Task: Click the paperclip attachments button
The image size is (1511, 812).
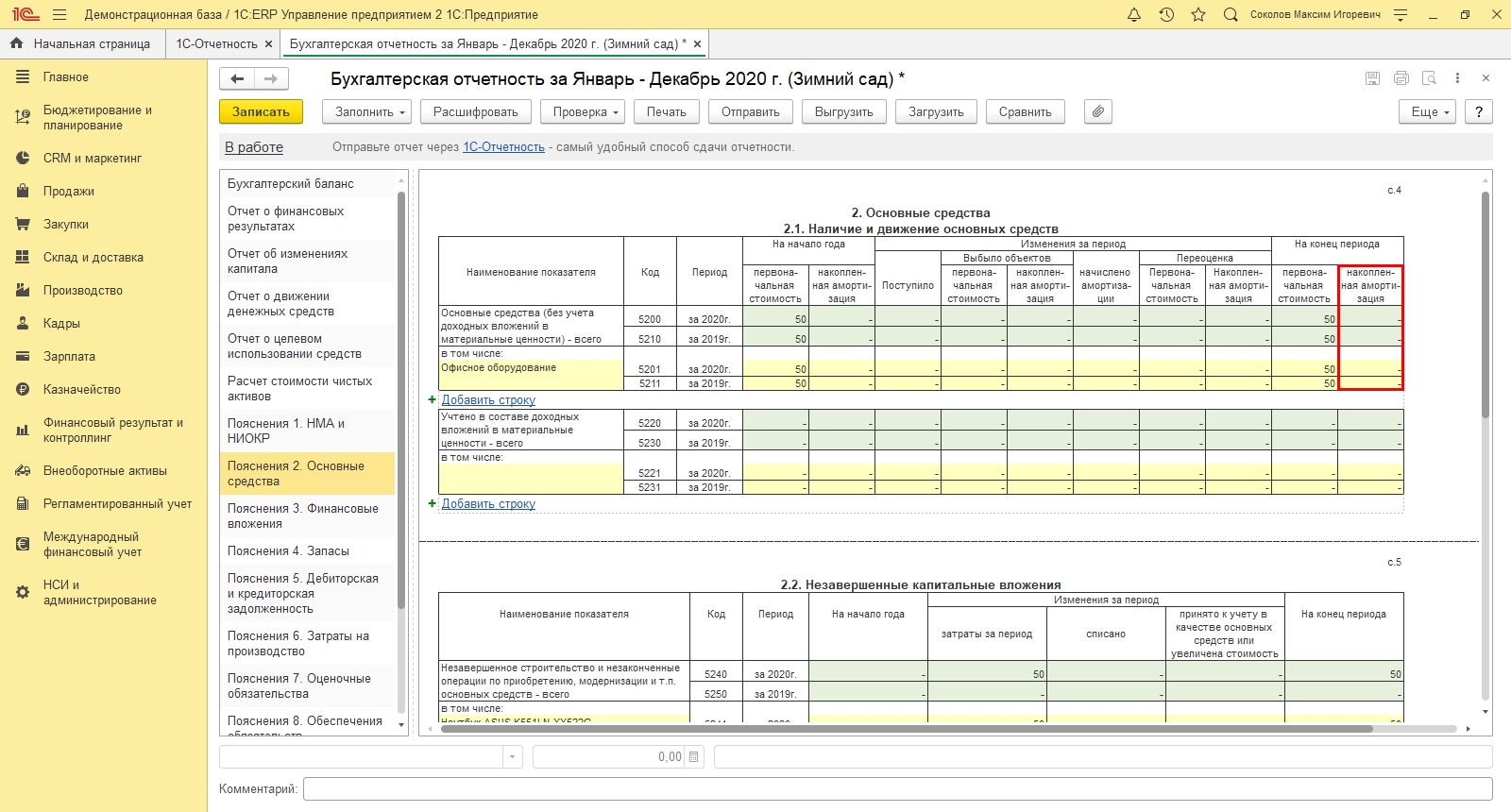Action: point(1097,111)
